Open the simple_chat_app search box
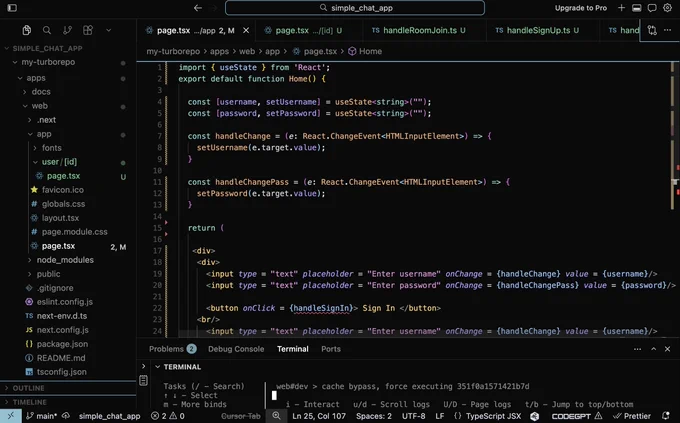680x423 pixels. pos(355,8)
